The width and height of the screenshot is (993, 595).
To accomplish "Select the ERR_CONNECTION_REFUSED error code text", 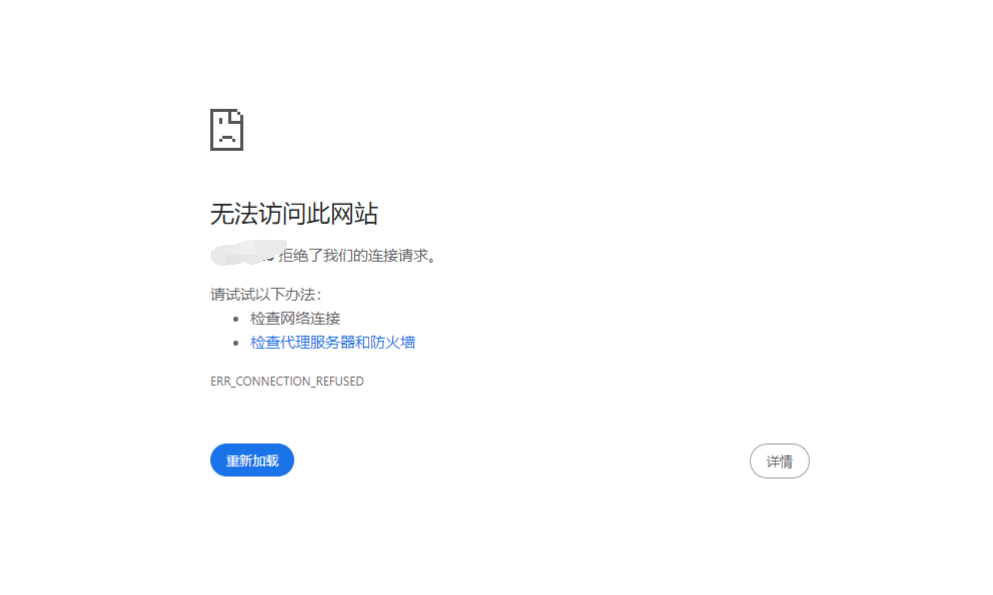I will click(x=287, y=381).
